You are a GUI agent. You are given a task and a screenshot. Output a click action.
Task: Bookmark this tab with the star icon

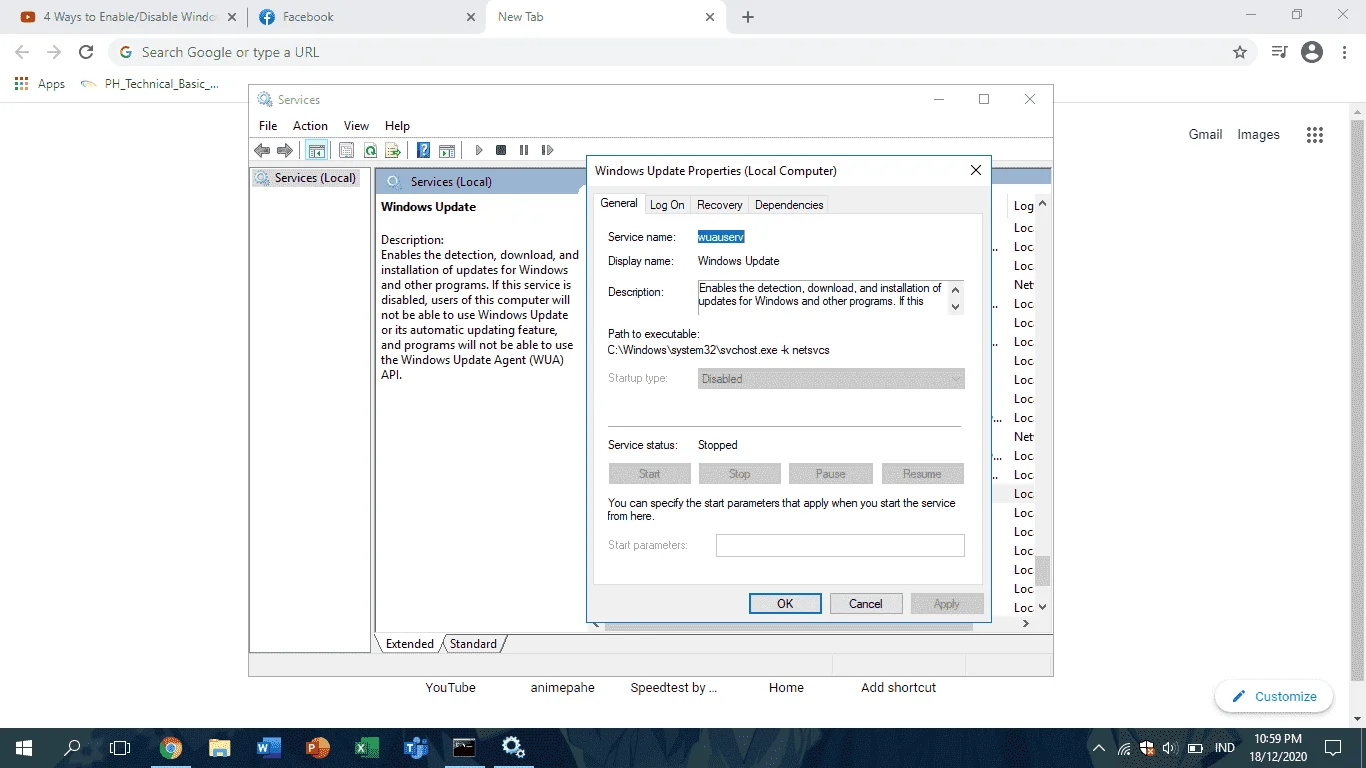point(1240,52)
